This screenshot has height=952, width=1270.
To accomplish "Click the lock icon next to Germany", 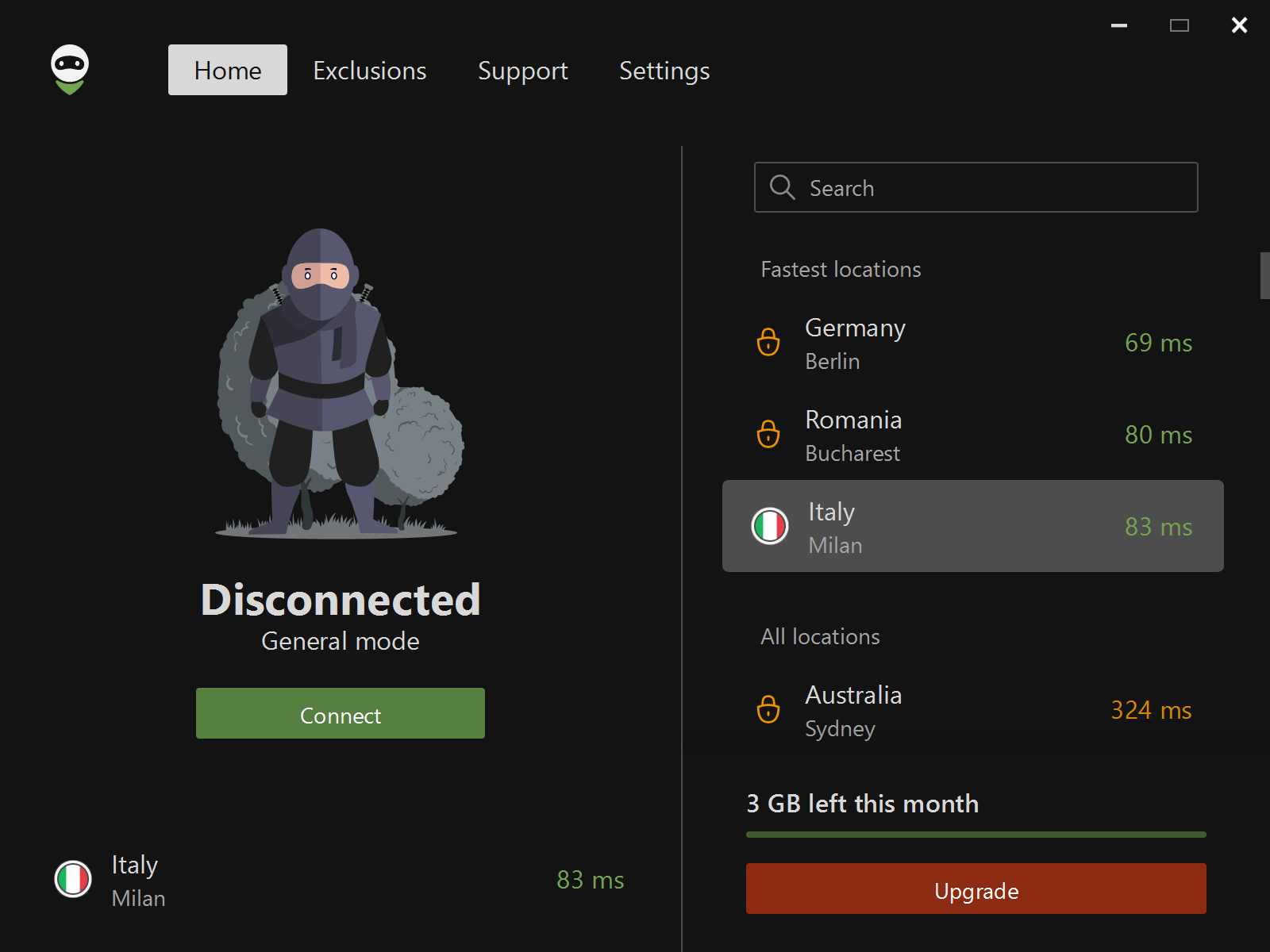I will point(768,343).
